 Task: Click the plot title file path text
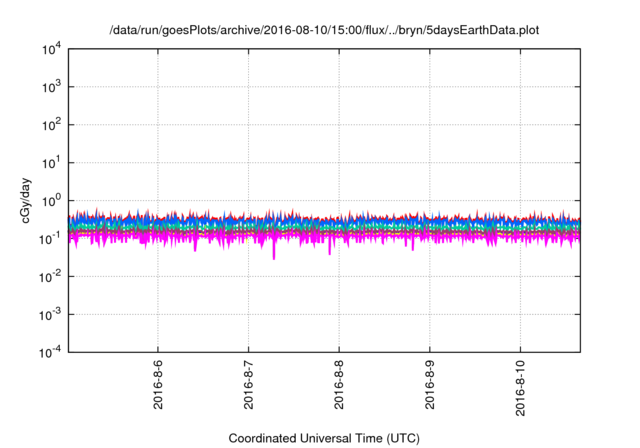324,30
